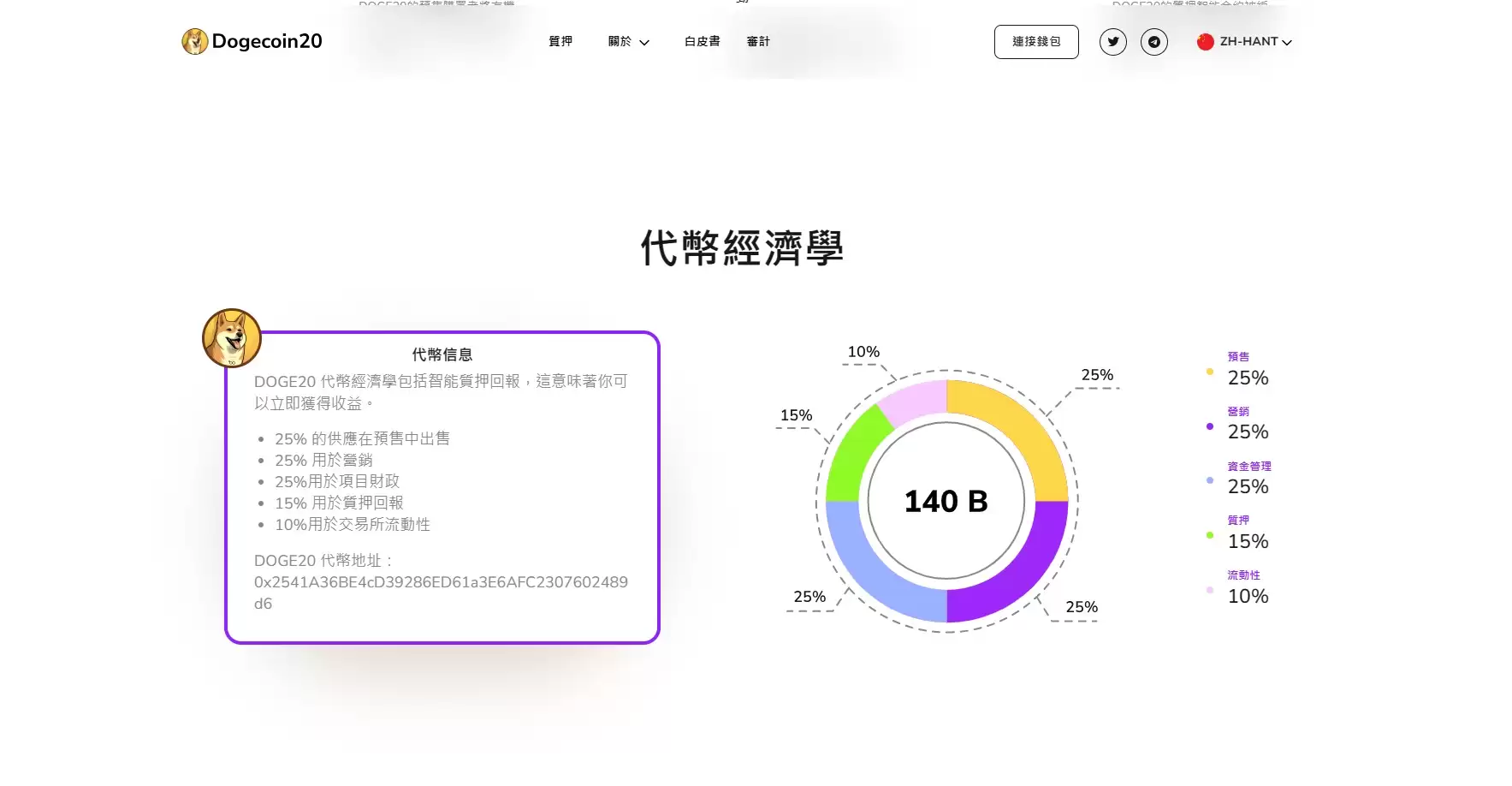Open the 審計 audit page

758,42
